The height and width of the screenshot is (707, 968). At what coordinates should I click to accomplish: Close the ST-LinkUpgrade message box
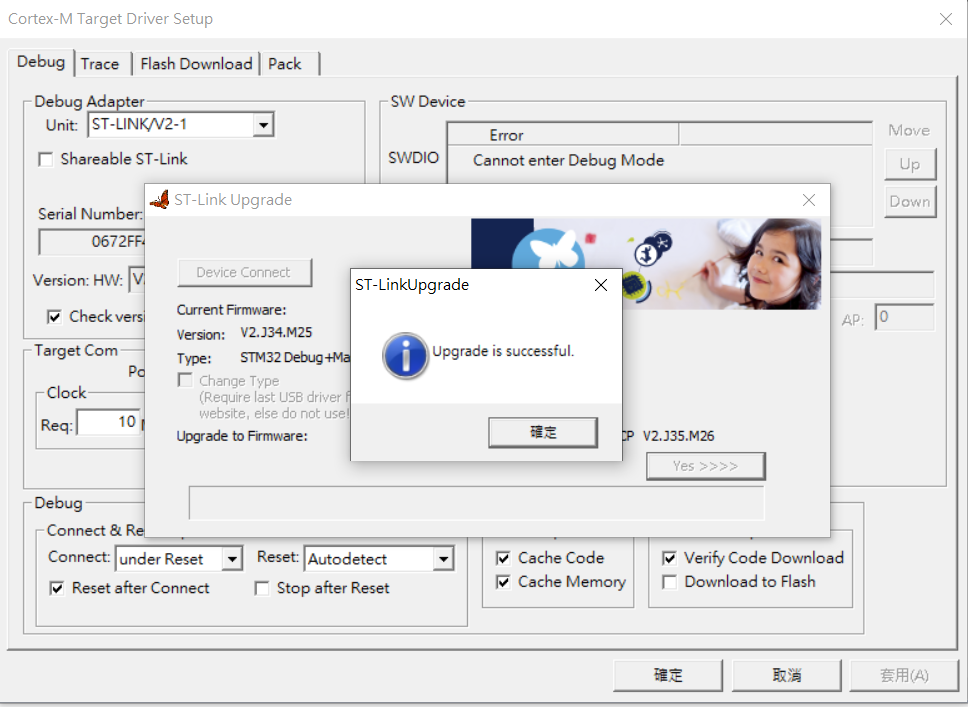(x=601, y=285)
